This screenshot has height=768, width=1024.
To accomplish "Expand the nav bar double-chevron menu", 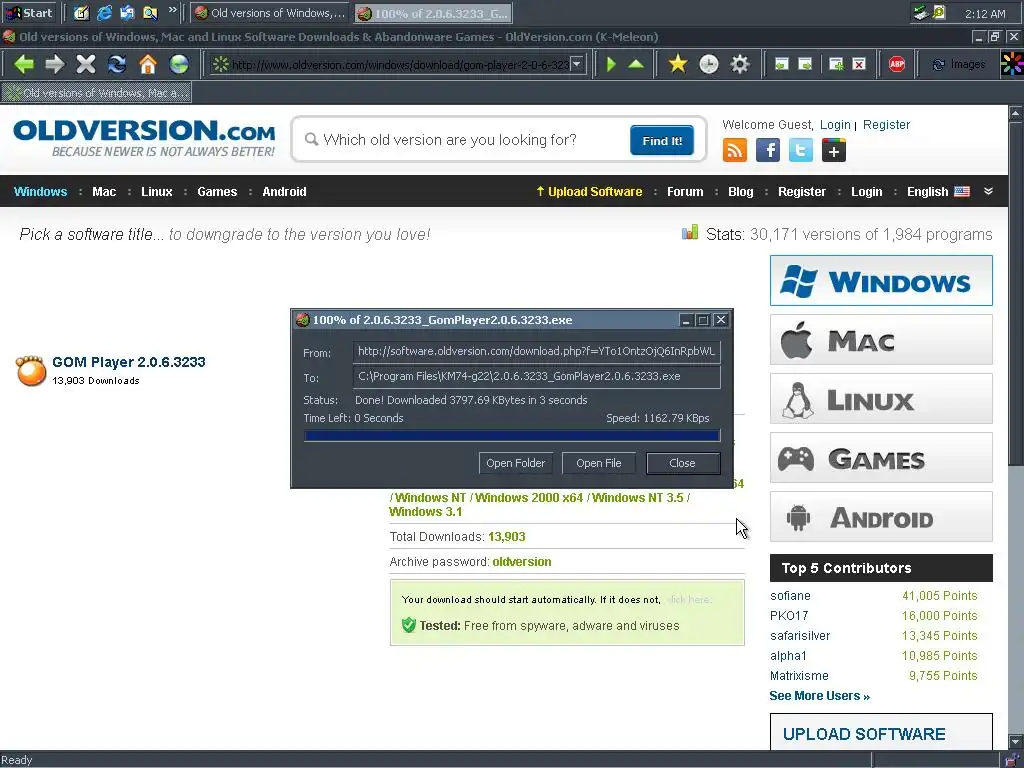I will [988, 191].
